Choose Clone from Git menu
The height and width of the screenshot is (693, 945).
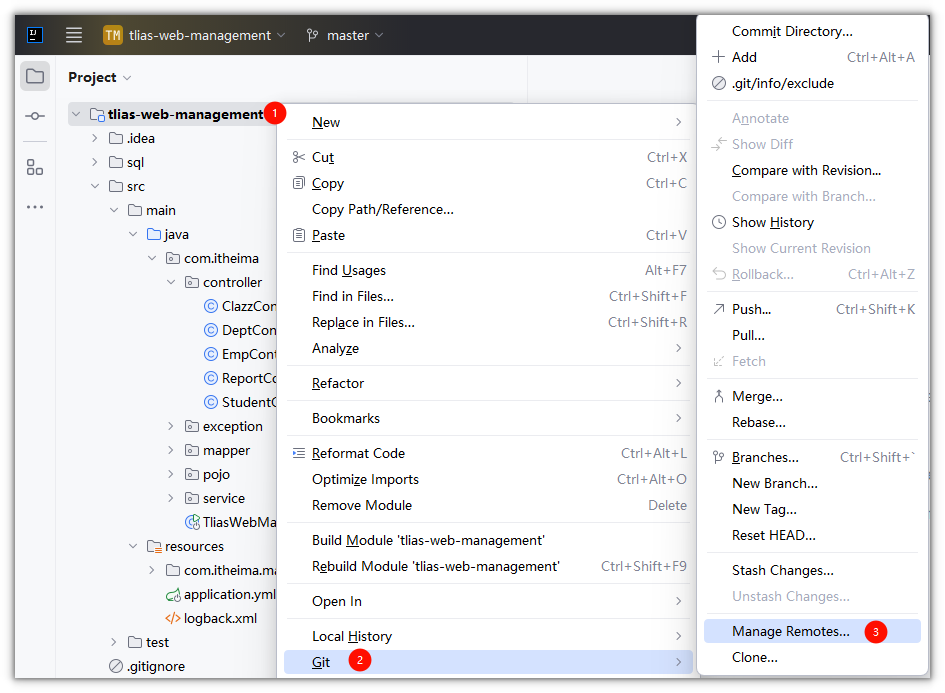click(x=812, y=657)
